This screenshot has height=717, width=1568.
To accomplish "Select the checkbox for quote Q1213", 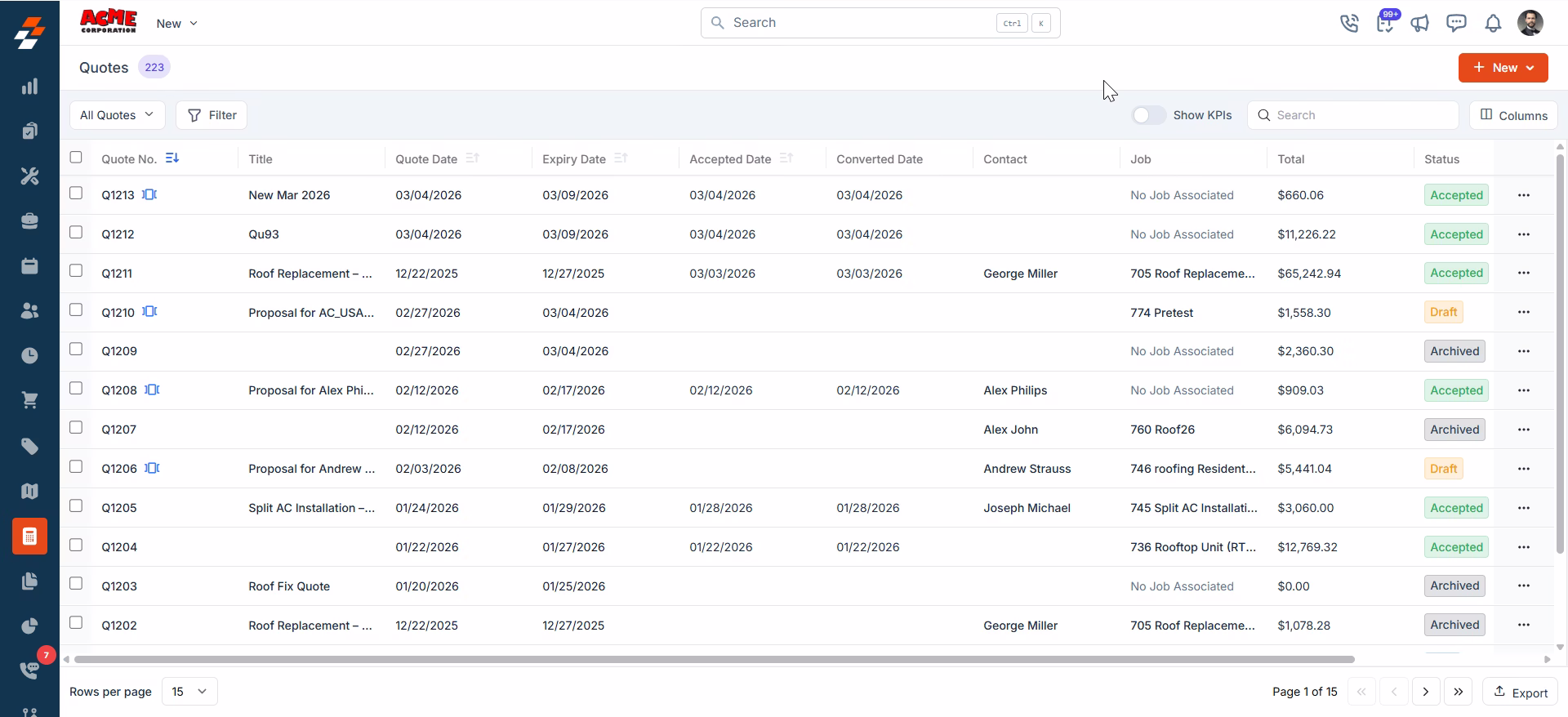I will [76, 193].
